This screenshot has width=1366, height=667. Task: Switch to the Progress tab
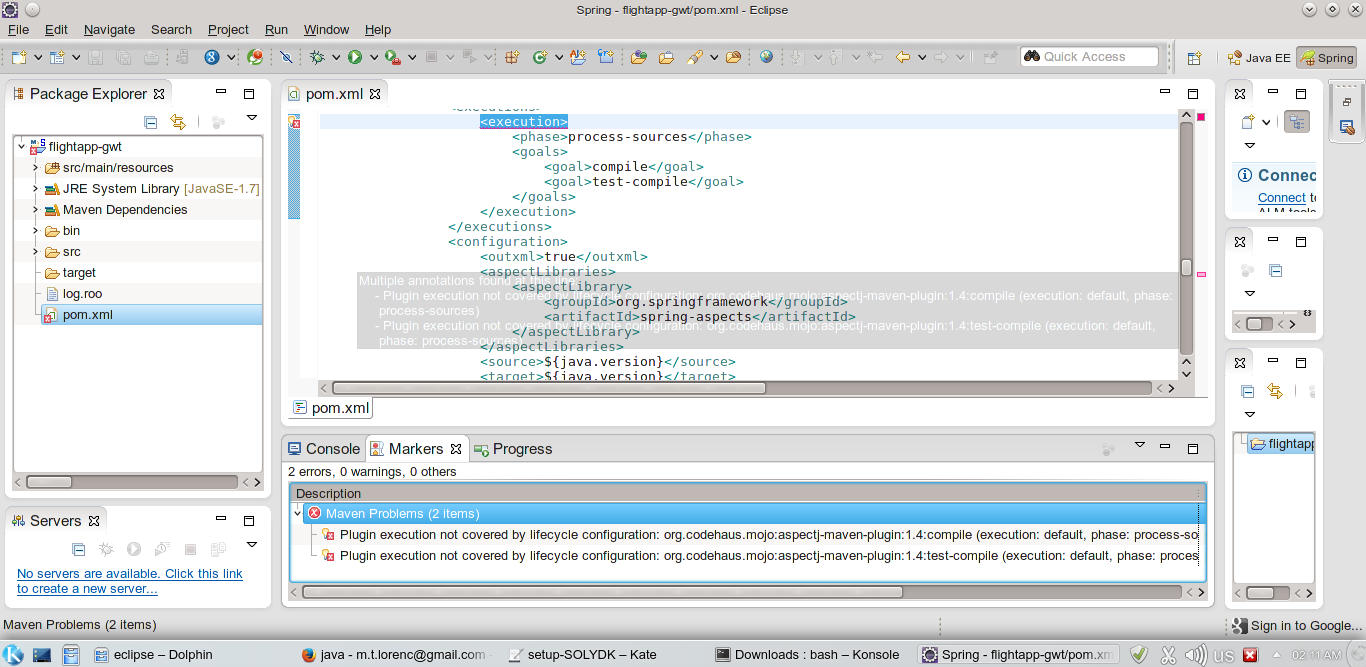tap(512, 449)
